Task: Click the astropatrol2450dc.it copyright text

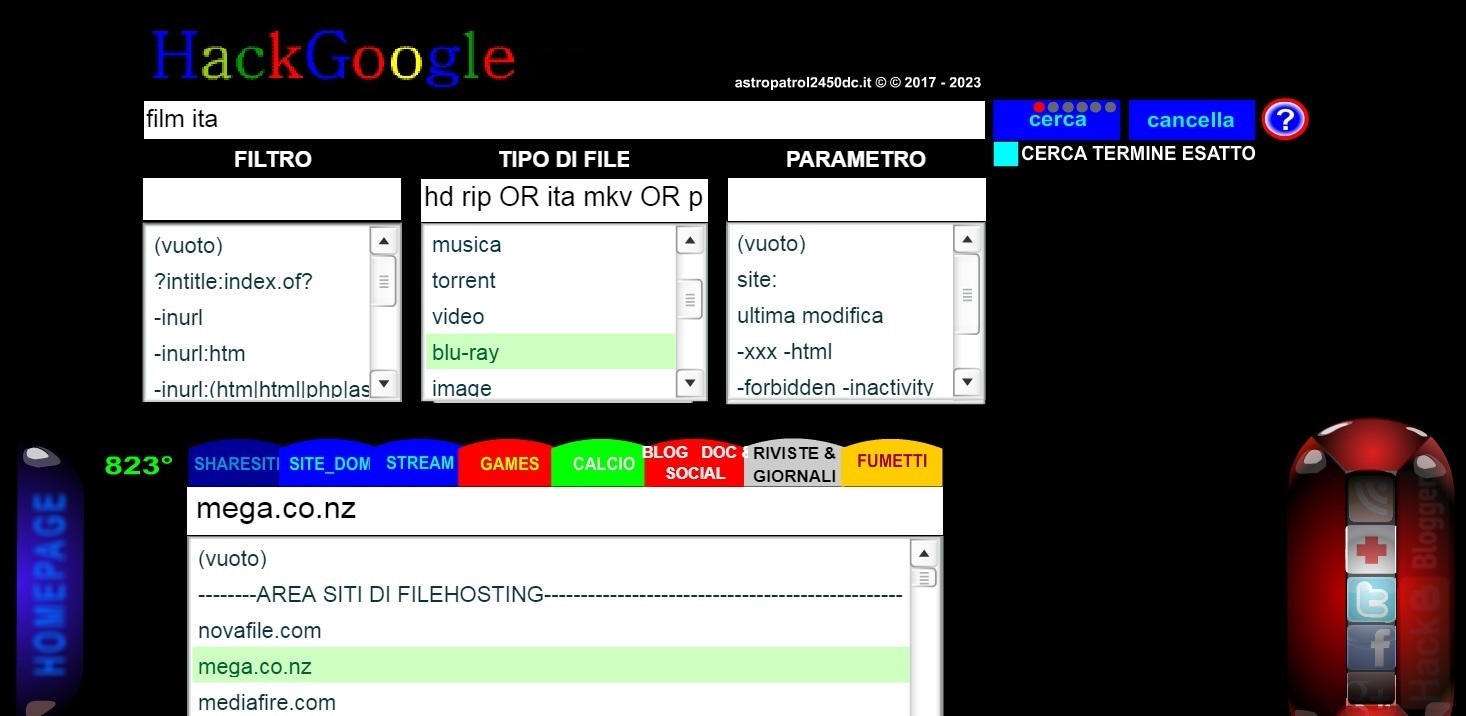Action: coord(858,83)
